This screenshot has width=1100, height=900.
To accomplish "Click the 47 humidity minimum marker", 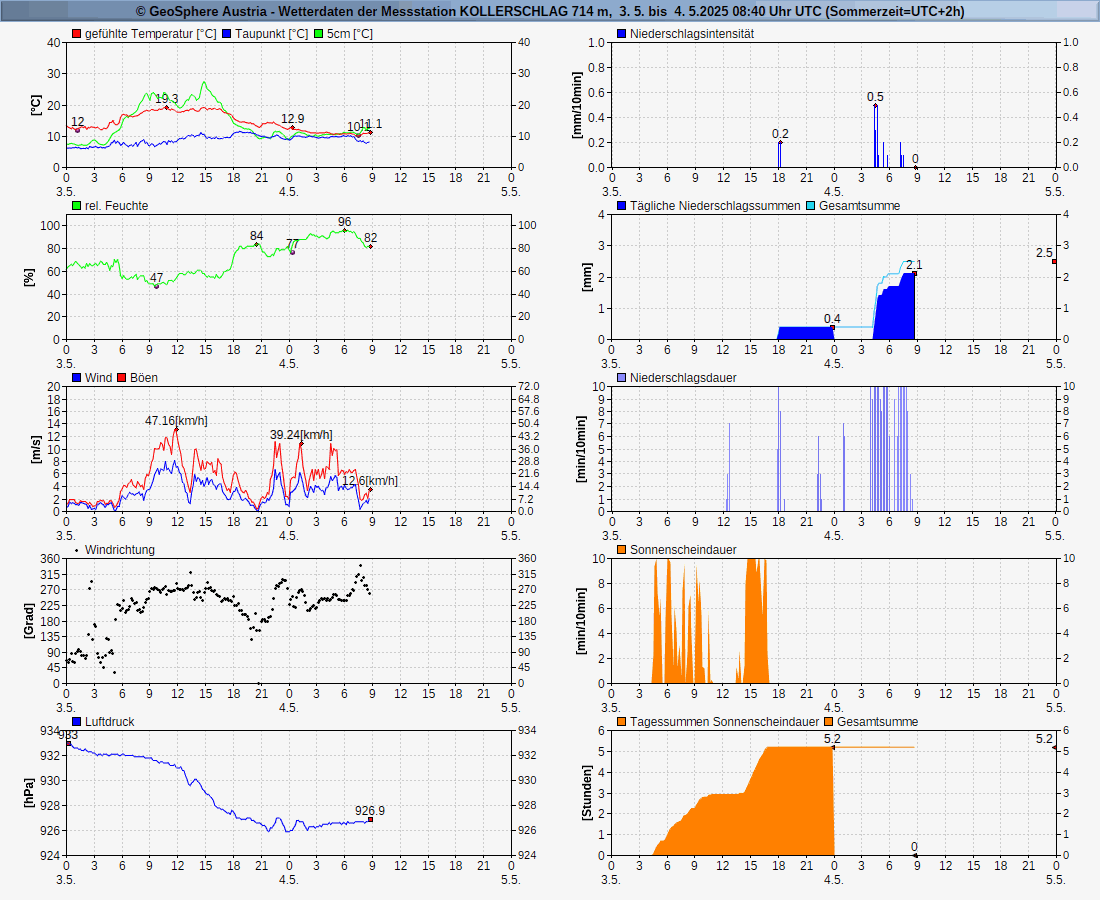I will 156,286.
